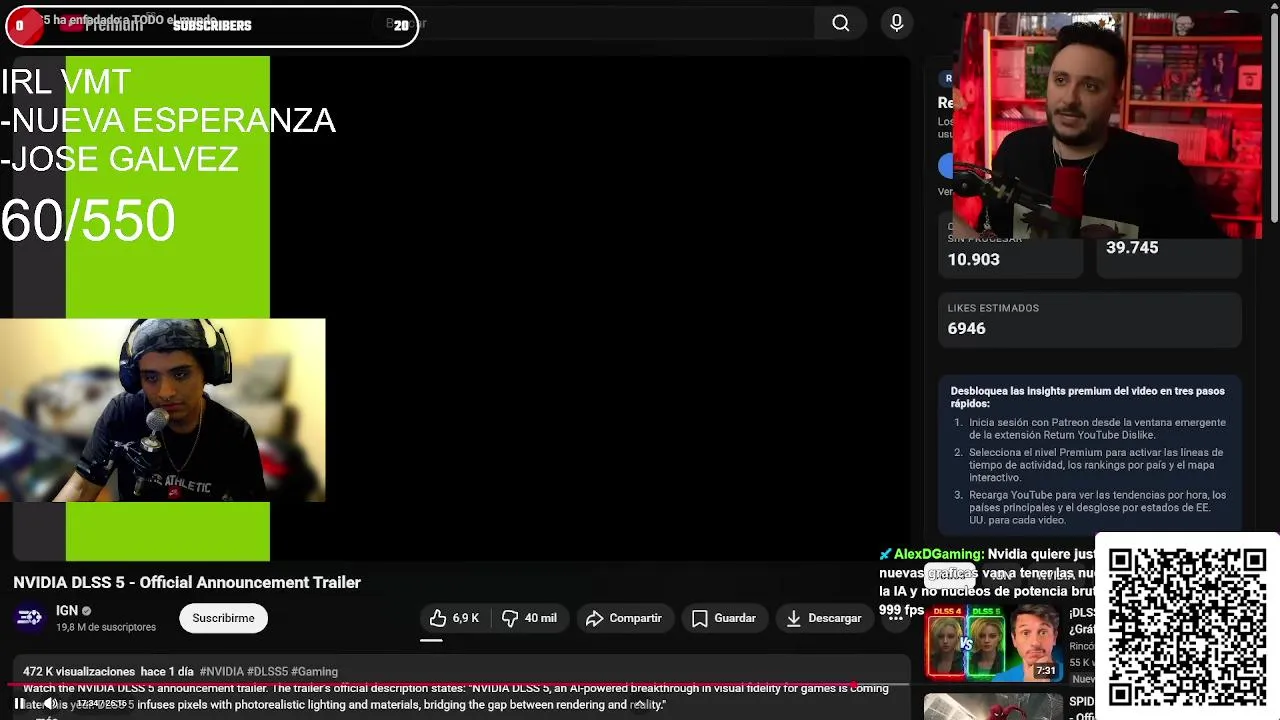Open the #Gaming hashtag
1280x720 pixels.
pyautogui.click(x=314, y=672)
